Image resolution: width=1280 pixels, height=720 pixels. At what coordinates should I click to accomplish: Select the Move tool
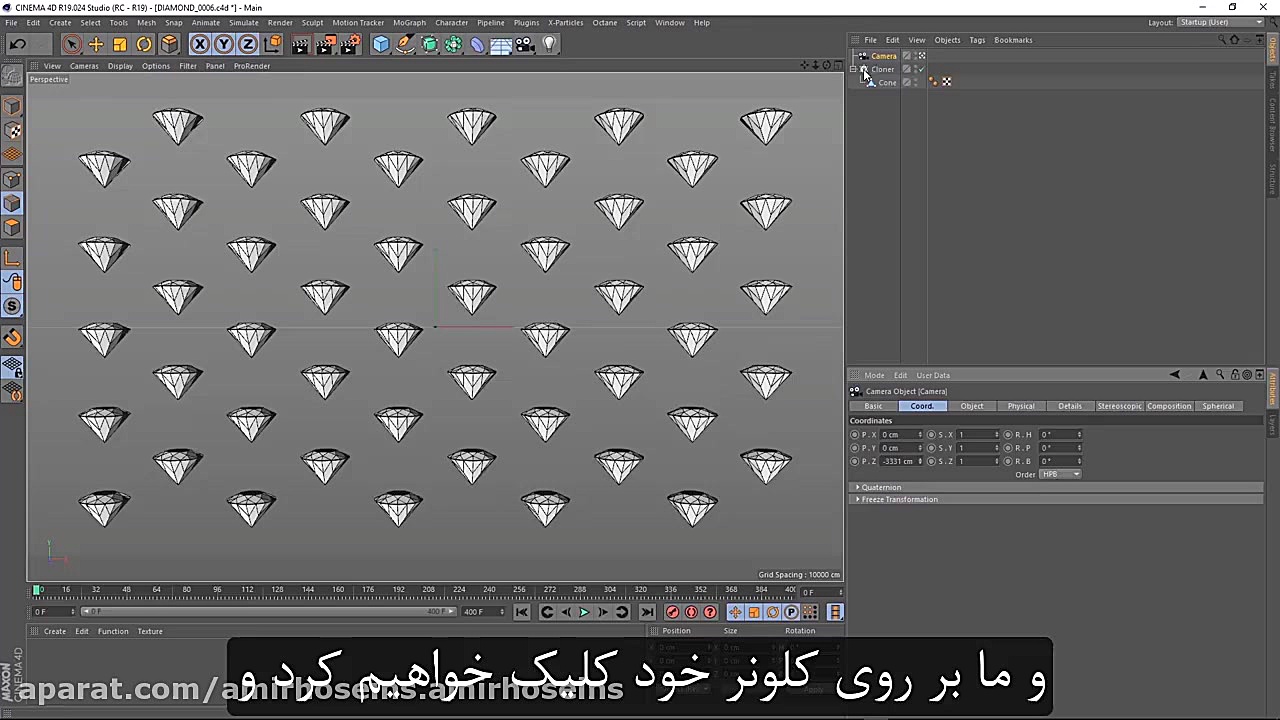click(95, 43)
